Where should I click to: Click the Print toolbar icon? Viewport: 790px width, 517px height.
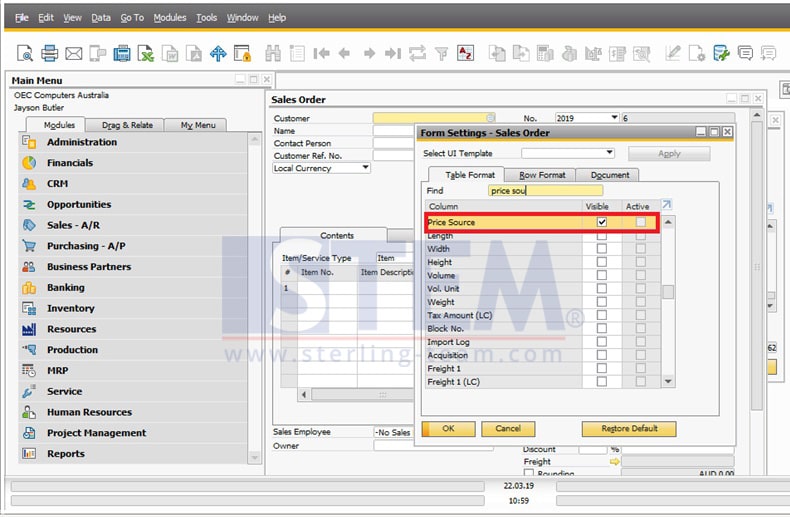[49, 53]
